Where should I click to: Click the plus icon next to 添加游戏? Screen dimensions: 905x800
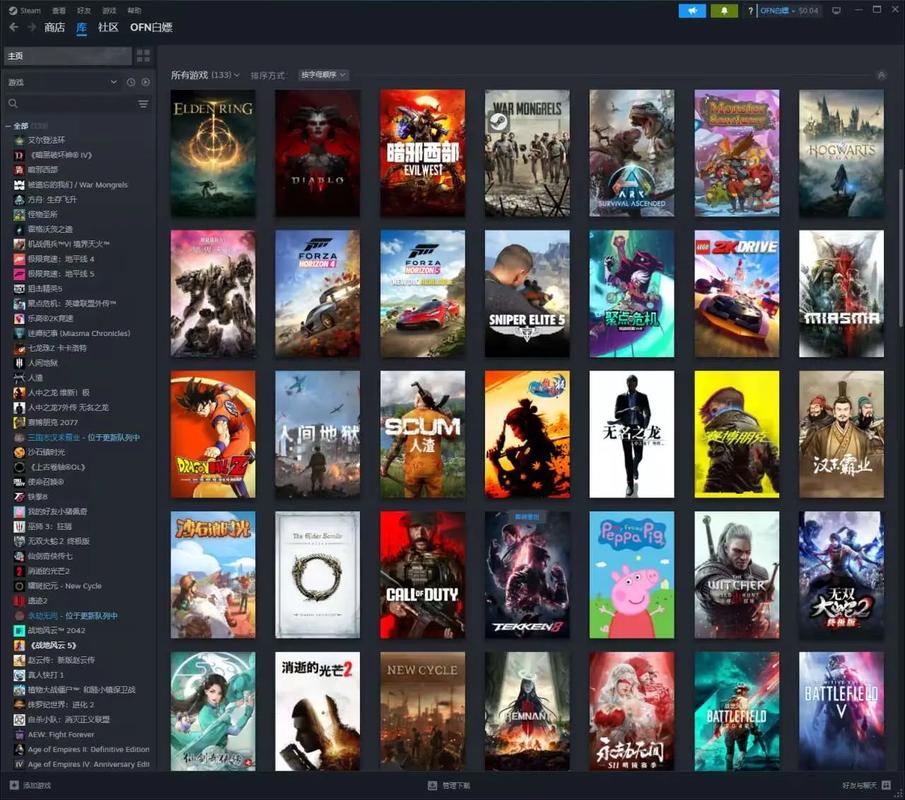14,785
